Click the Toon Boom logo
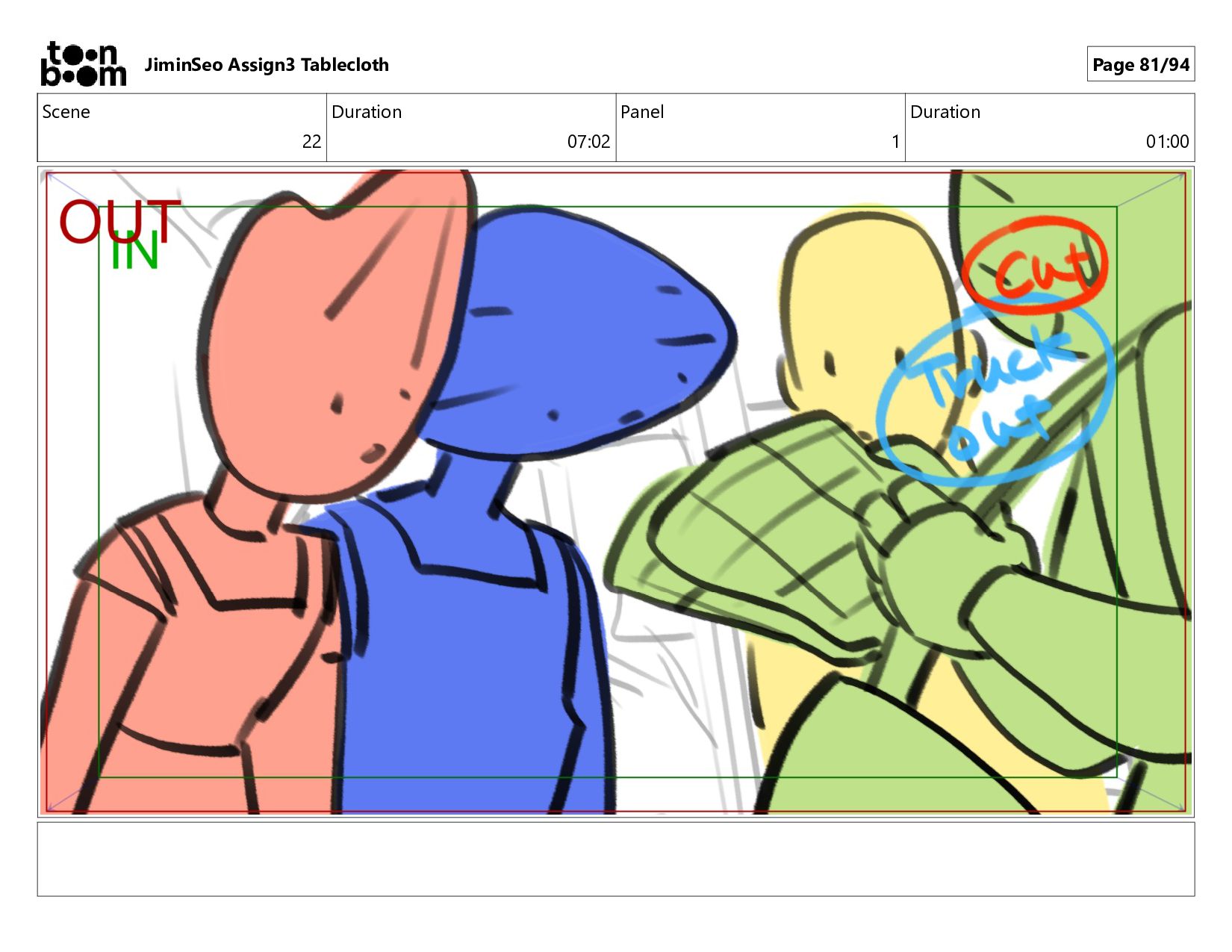This screenshot has width=1232, height=952. 84,64
